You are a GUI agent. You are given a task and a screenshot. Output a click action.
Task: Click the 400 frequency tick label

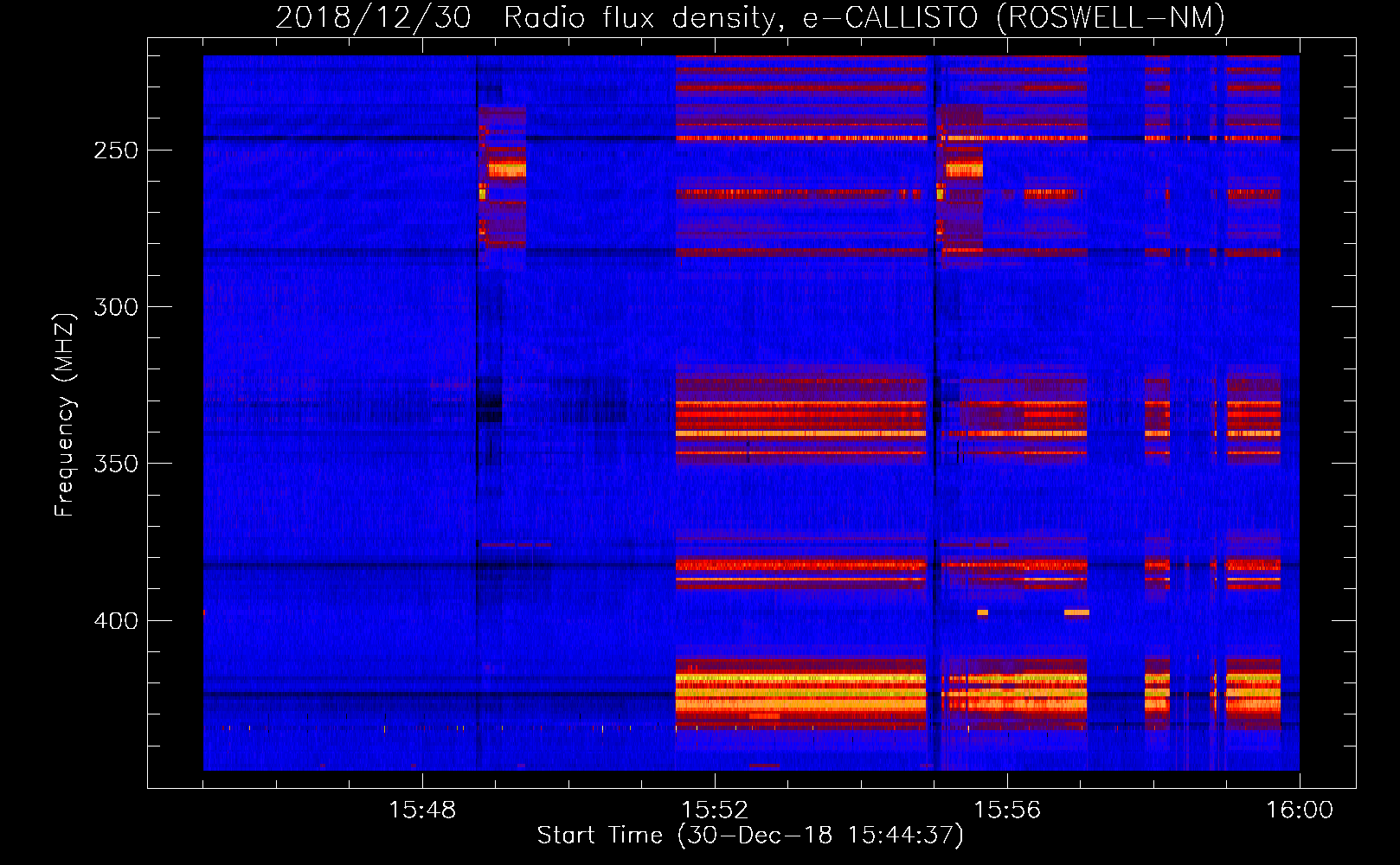116,621
